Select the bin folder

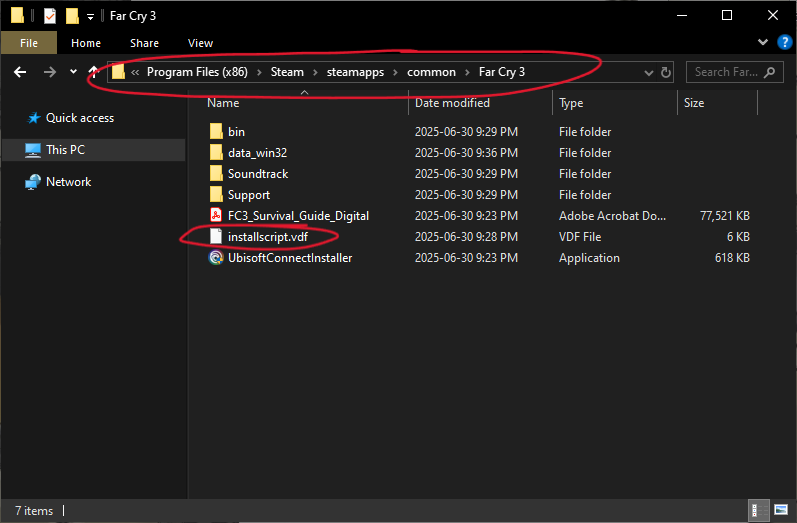tap(236, 132)
